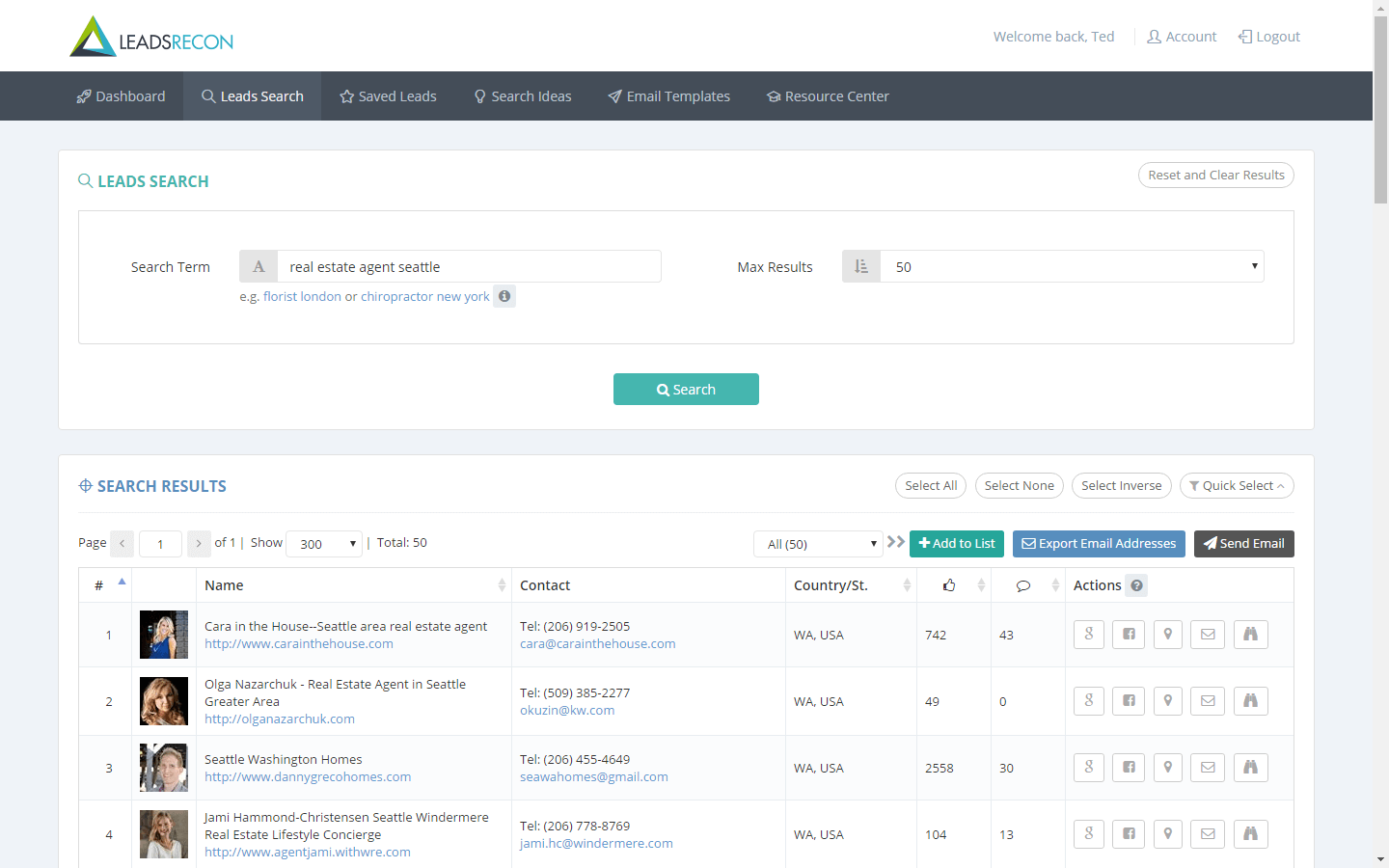
Task: Click the Google icon for Cara in the House
Action: (x=1088, y=635)
